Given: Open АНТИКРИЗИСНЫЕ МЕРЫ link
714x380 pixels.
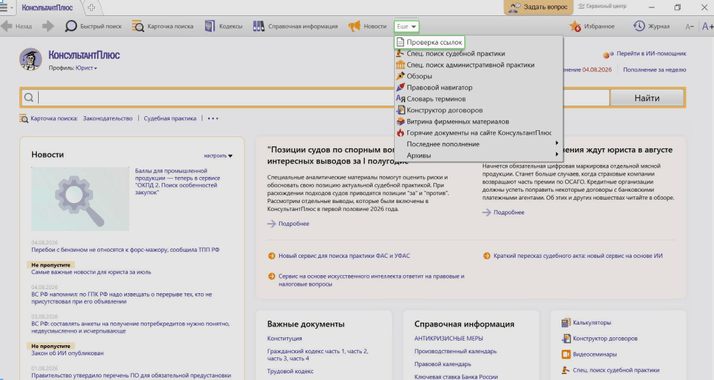Looking at the screenshot, I should point(449,339).
